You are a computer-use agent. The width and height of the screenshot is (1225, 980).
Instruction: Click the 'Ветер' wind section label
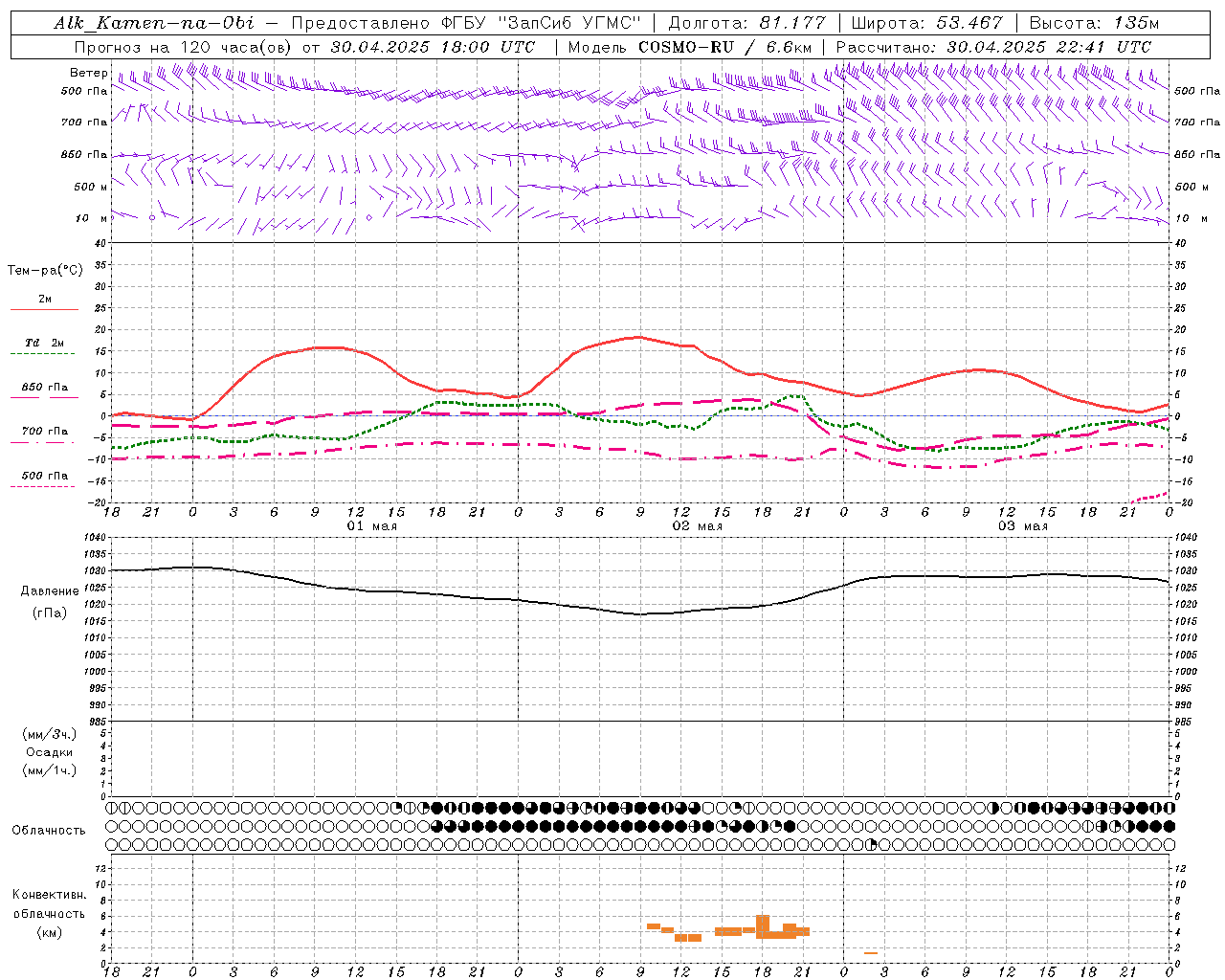[89, 73]
